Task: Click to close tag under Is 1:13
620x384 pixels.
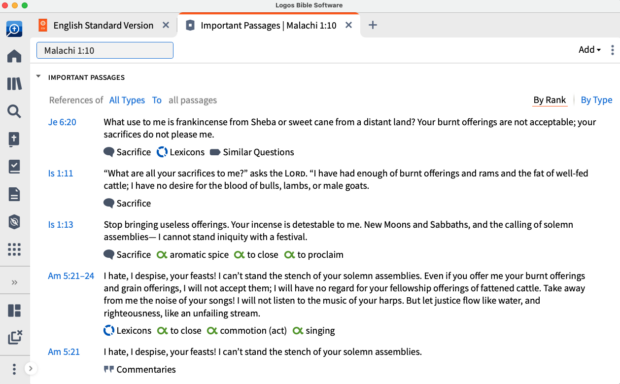Action: (256, 255)
